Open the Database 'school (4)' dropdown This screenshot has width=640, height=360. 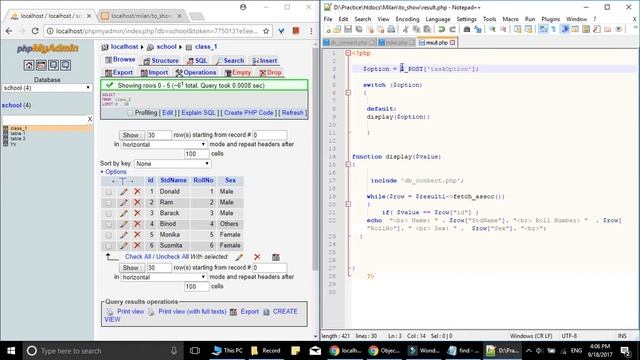47,88
